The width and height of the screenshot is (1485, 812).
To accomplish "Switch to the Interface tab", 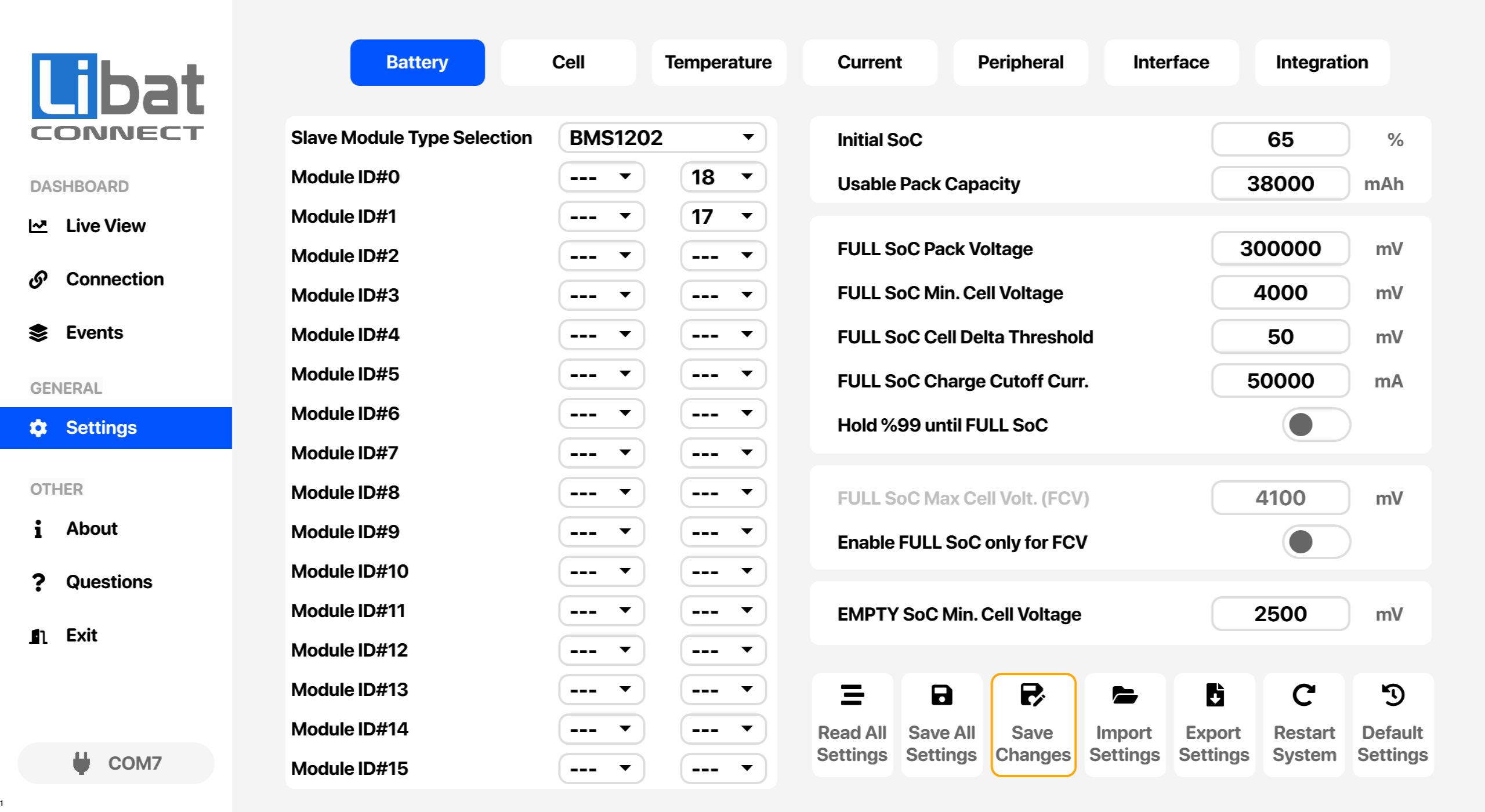I will 1171,63.
